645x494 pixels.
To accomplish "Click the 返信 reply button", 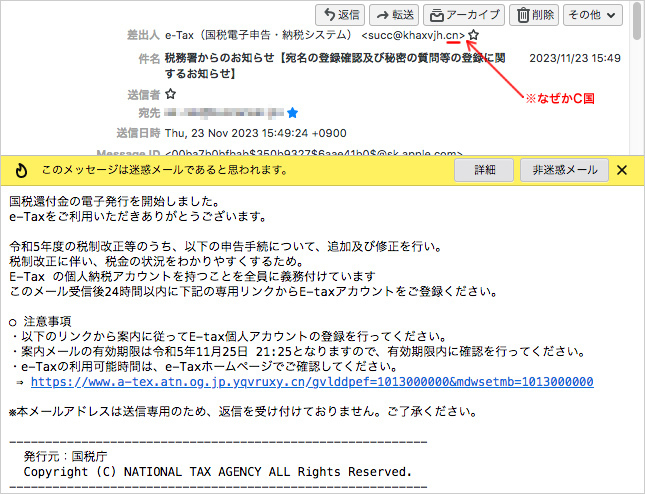I will tap(340, 15).
